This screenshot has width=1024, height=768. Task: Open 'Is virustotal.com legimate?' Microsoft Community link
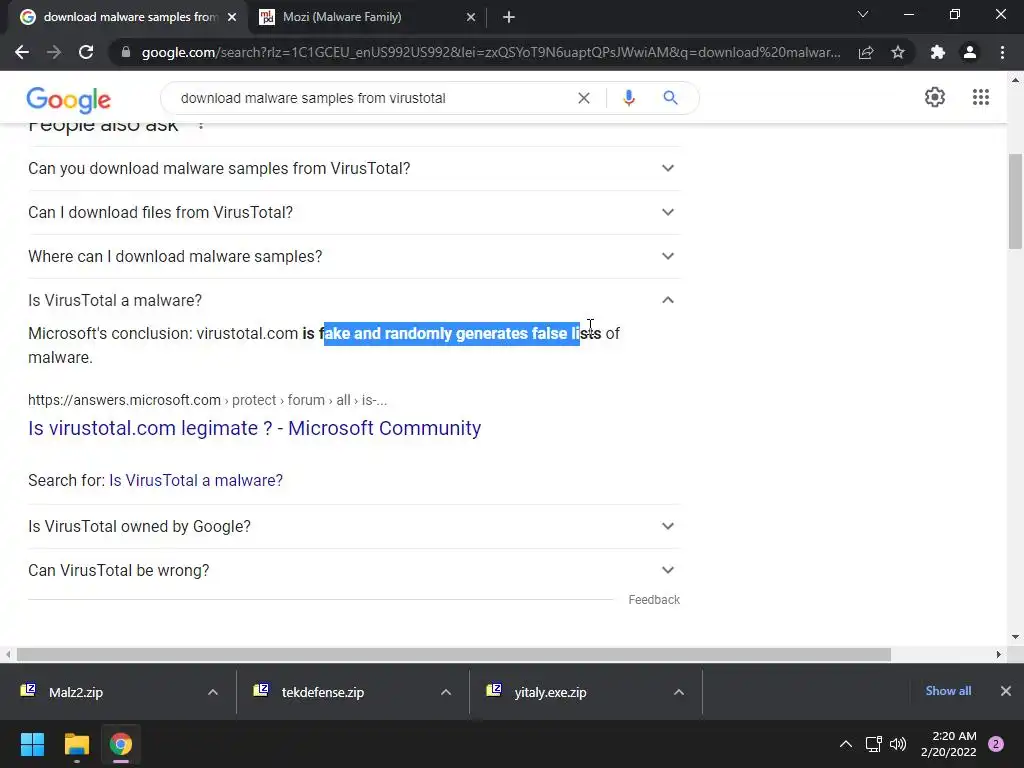255,428
